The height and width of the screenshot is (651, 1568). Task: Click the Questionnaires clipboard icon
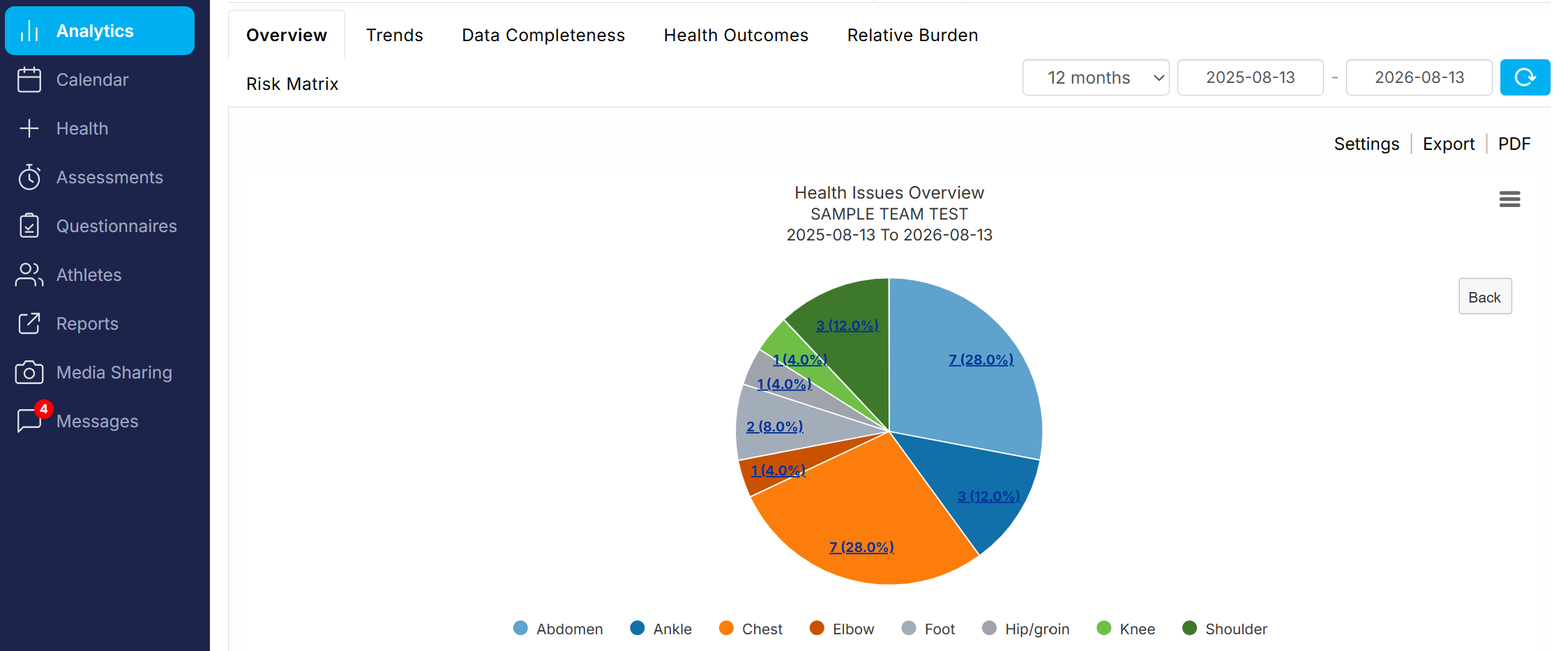(x=29, y=226)
